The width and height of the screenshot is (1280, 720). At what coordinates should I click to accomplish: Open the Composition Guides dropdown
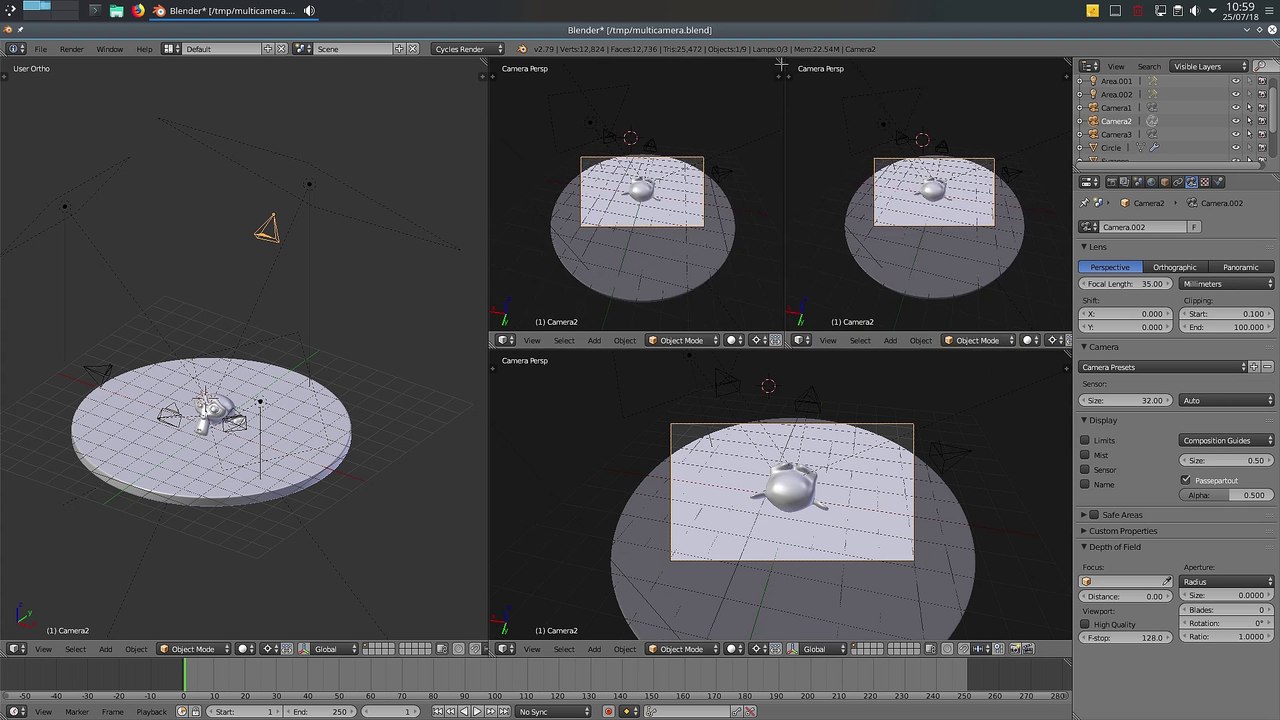(x=1227, y=440)
